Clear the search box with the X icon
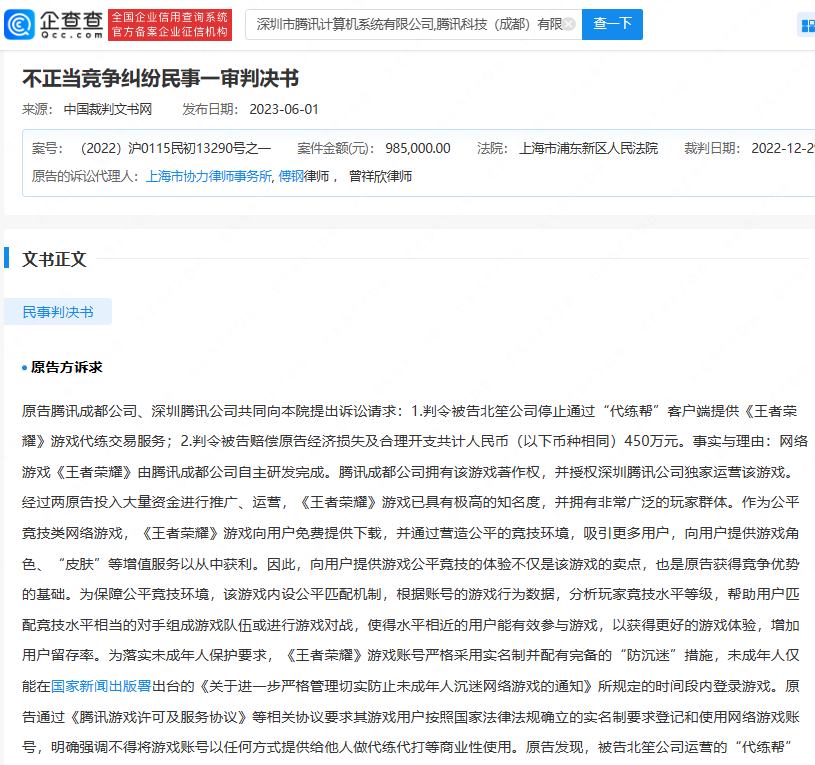Screen dimensions: 815x765 [x=569, y=24]
